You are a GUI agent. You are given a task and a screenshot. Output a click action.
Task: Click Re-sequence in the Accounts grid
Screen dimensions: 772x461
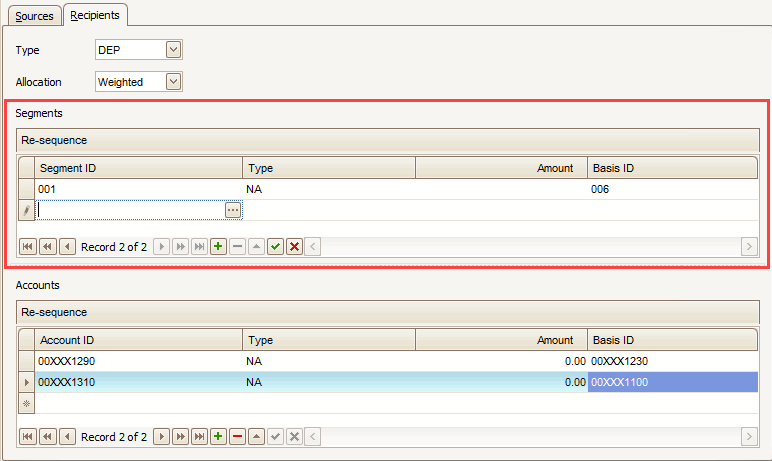click(x=54, y=312)
